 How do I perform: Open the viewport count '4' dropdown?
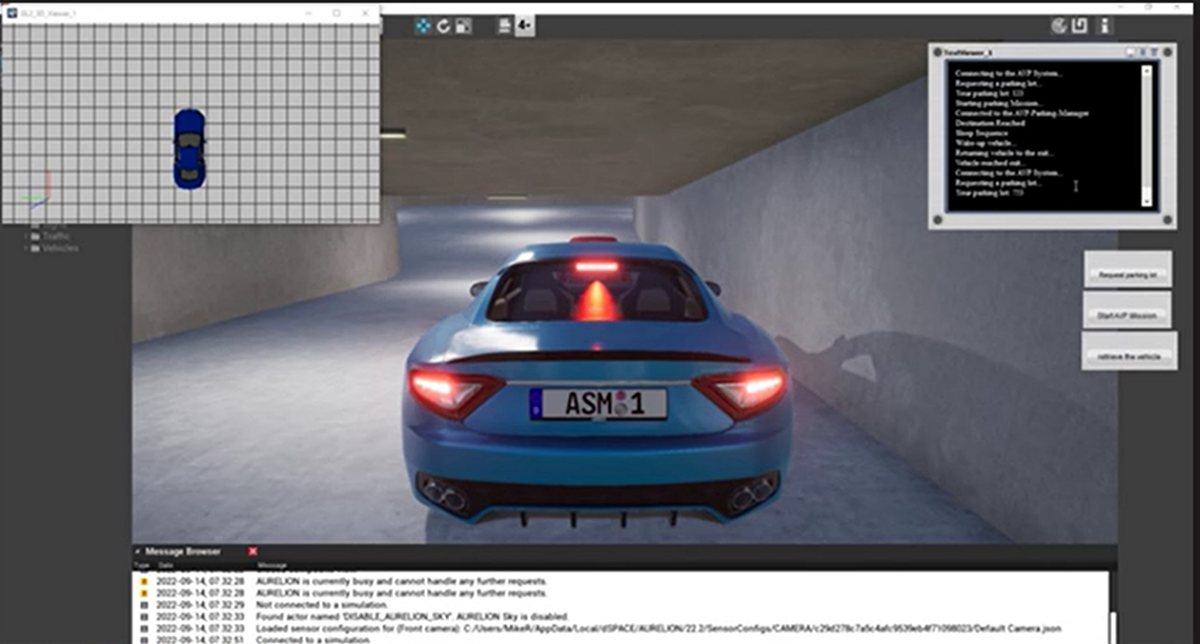coord(524,26)
